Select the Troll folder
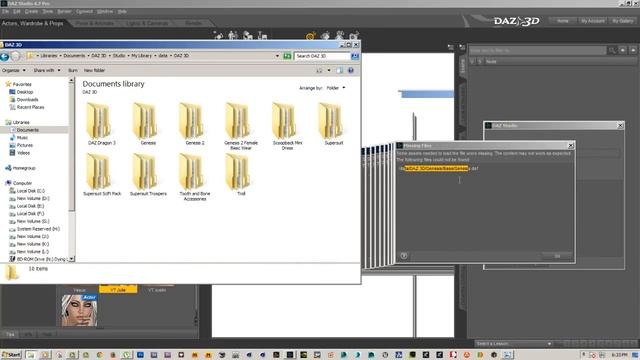 [x=241, y=175]
